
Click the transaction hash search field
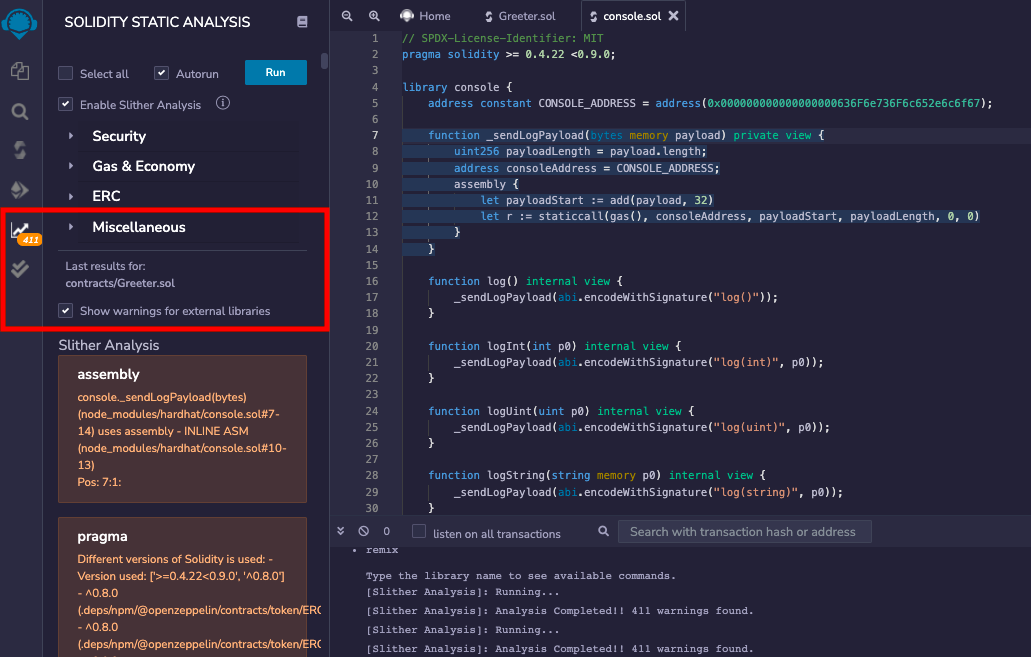(744, 531)
